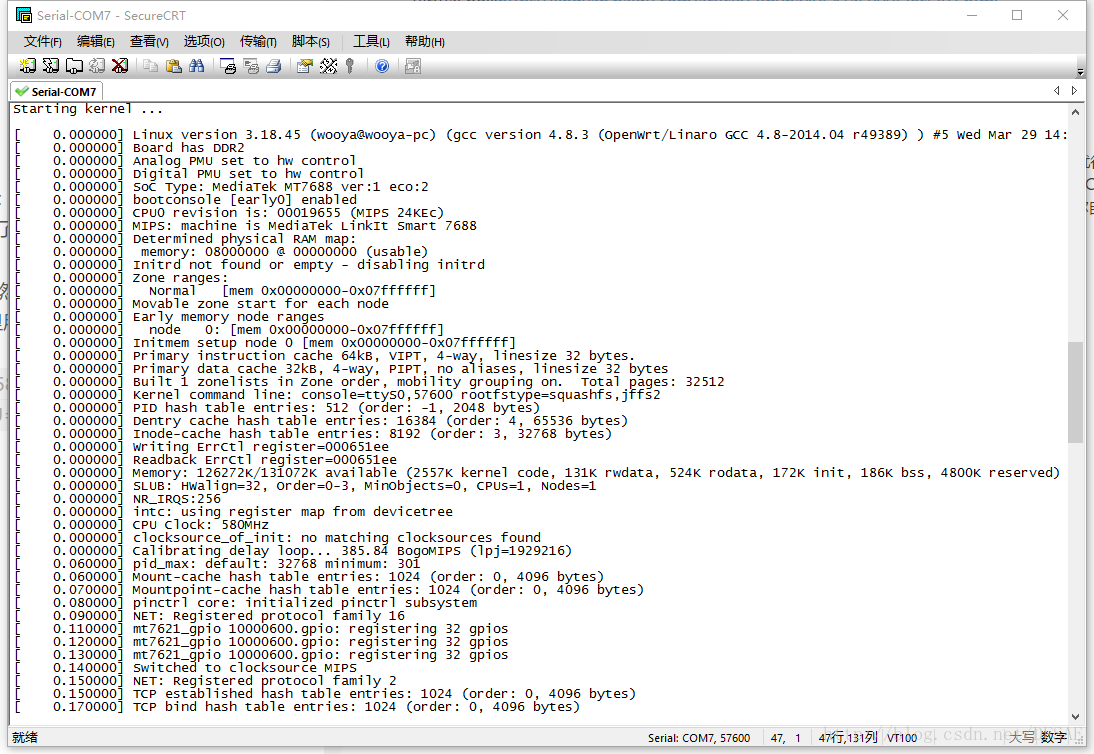Click the Print Selection icon
The height and width of the screenshot is (754, 1094).
[x=251, y=66]
